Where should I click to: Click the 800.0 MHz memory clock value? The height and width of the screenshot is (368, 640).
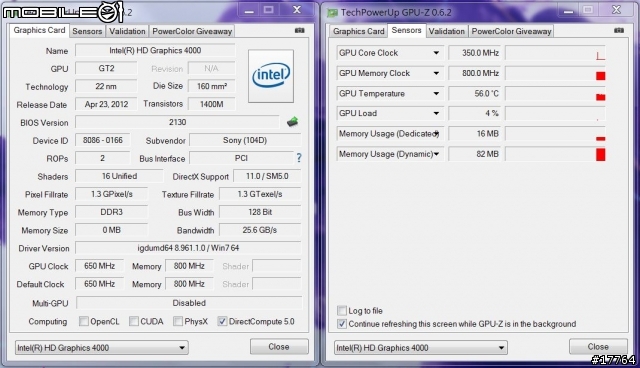(x=475, y=73)
